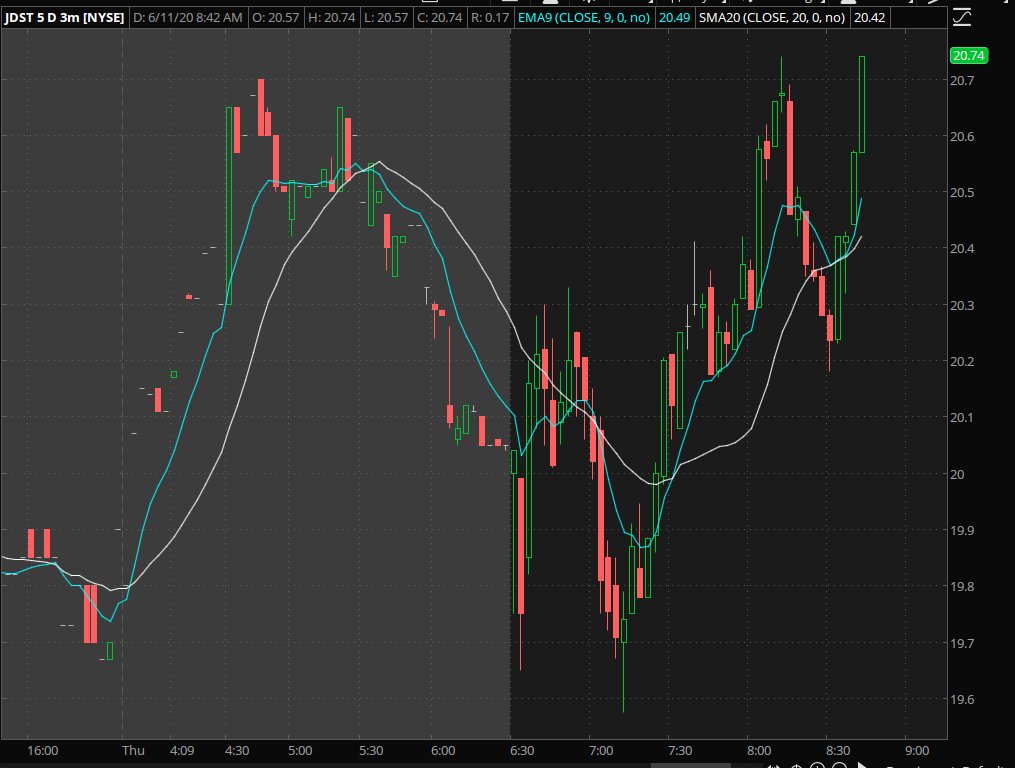The width and height of the screenshot is (1015, 768).
Task: Click the 19.8 price axis label
Action: [962, 587]
